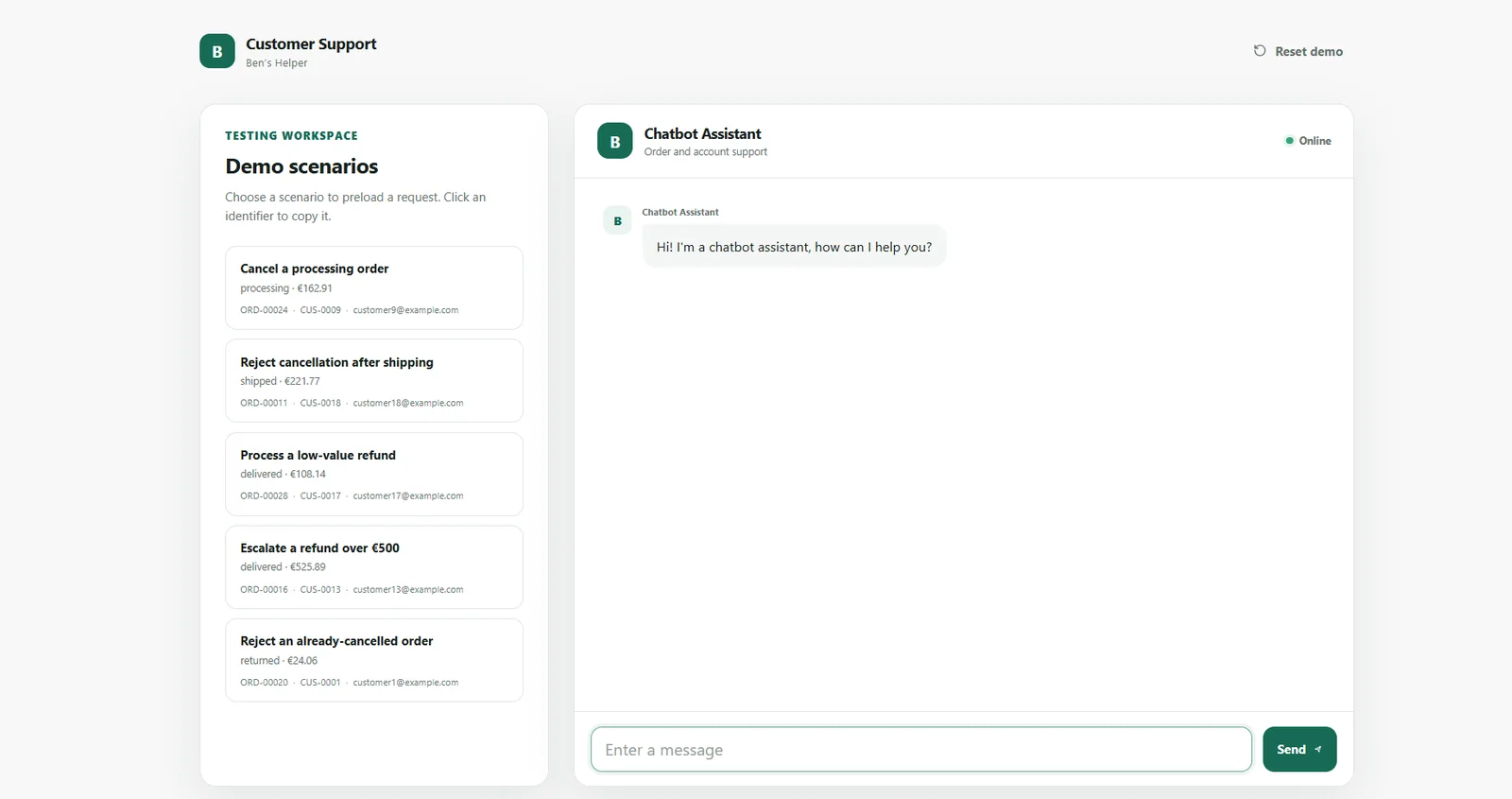Click the green Online status dot
1512x799 pixels.
pyautogui.click(x=1289, y=141)
